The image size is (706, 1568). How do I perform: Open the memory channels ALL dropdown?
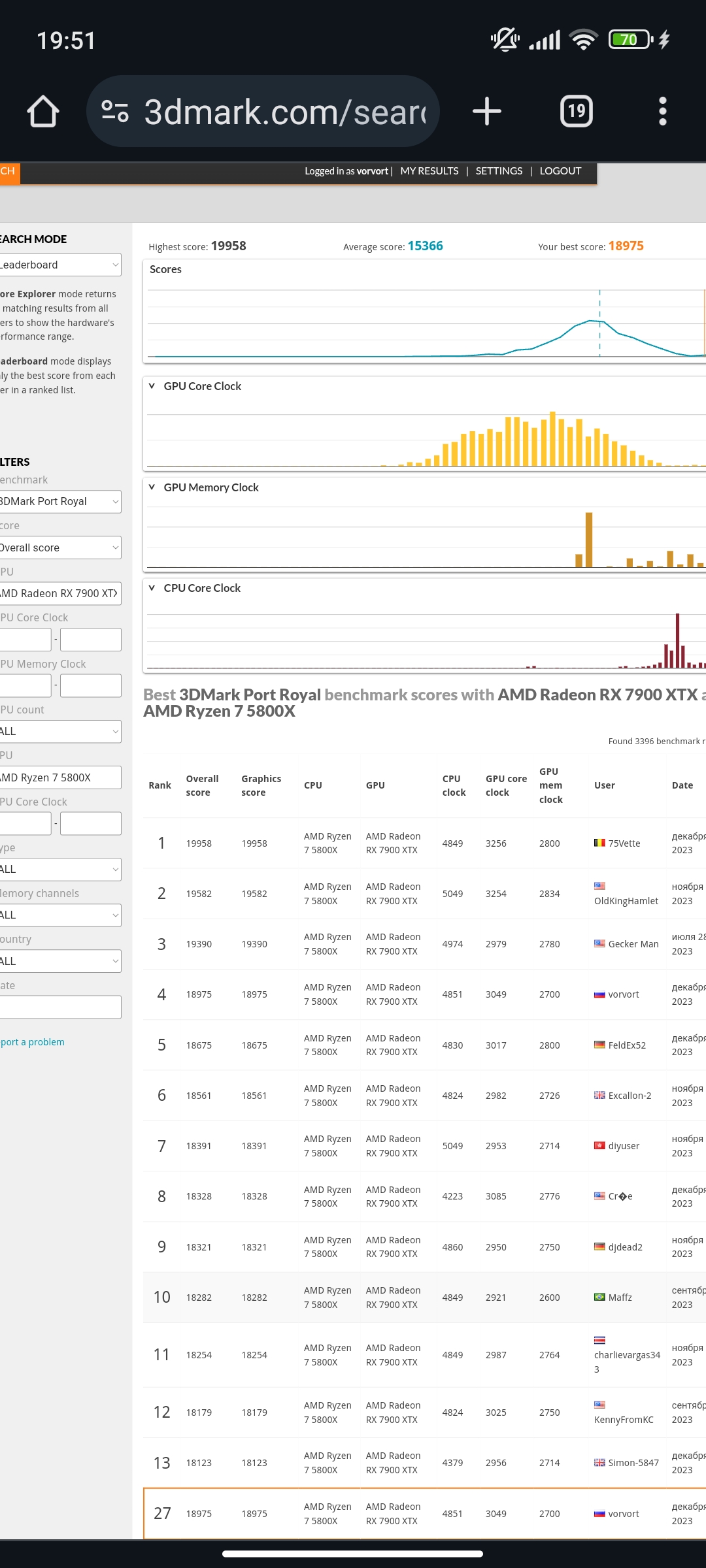pos(60,915)
